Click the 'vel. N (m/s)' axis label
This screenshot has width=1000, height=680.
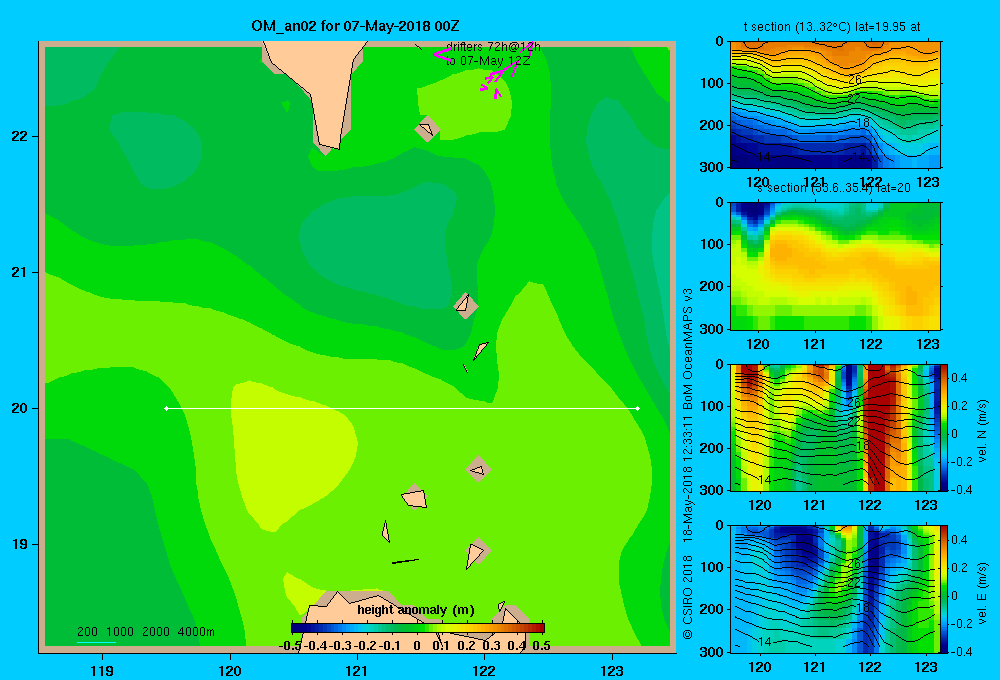click(x=982, y=431)
